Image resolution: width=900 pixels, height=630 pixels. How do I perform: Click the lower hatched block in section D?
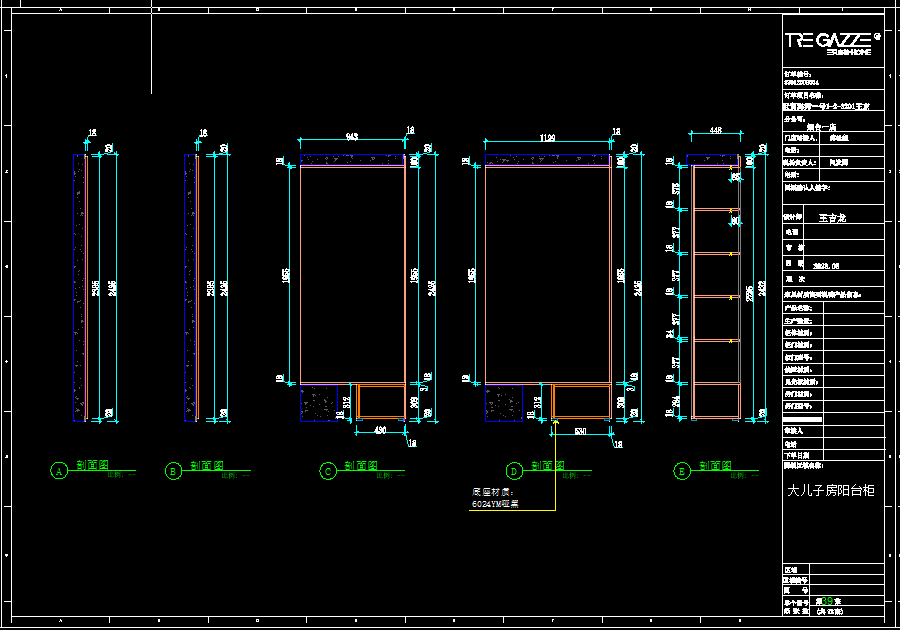(x=504, y=403)
